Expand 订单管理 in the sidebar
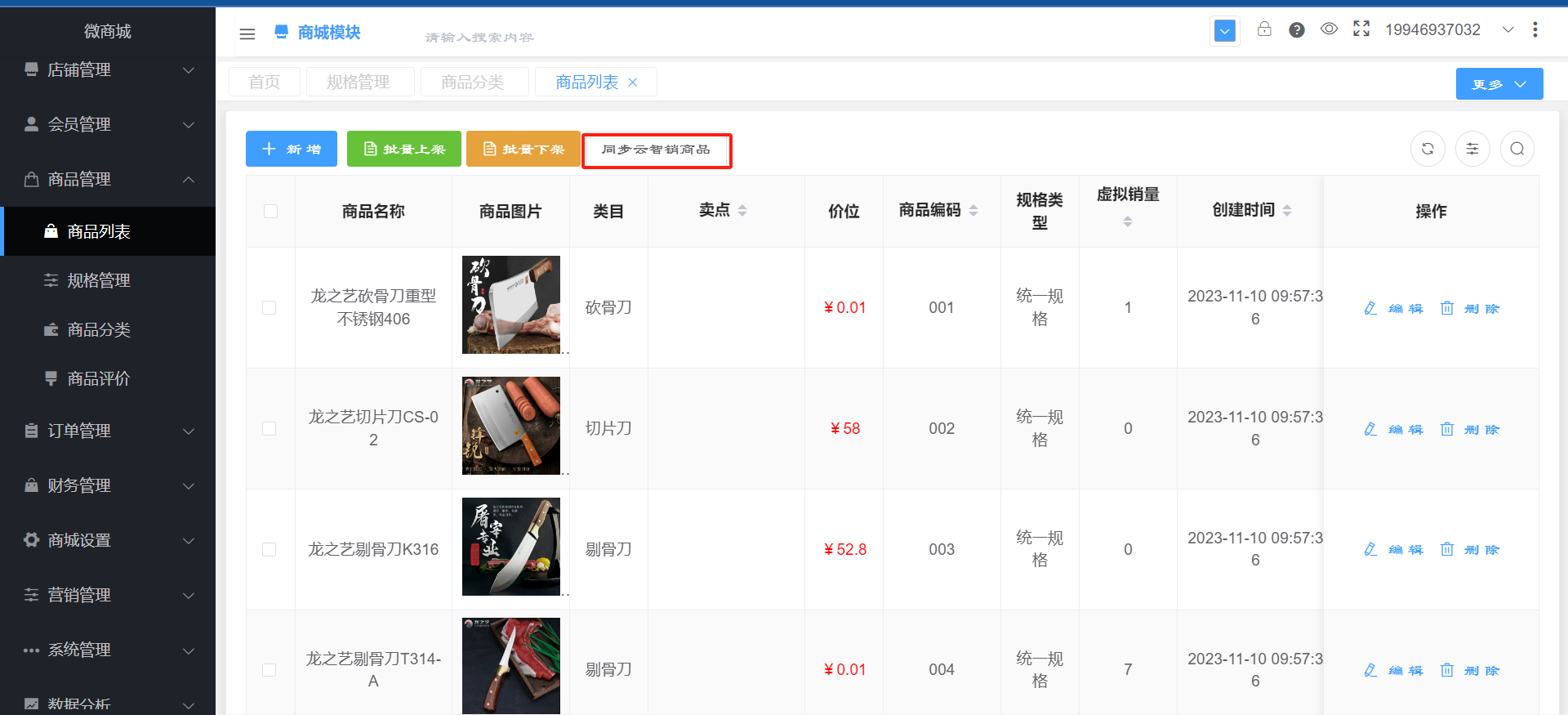1568x715 pixels. pos(108,431)
